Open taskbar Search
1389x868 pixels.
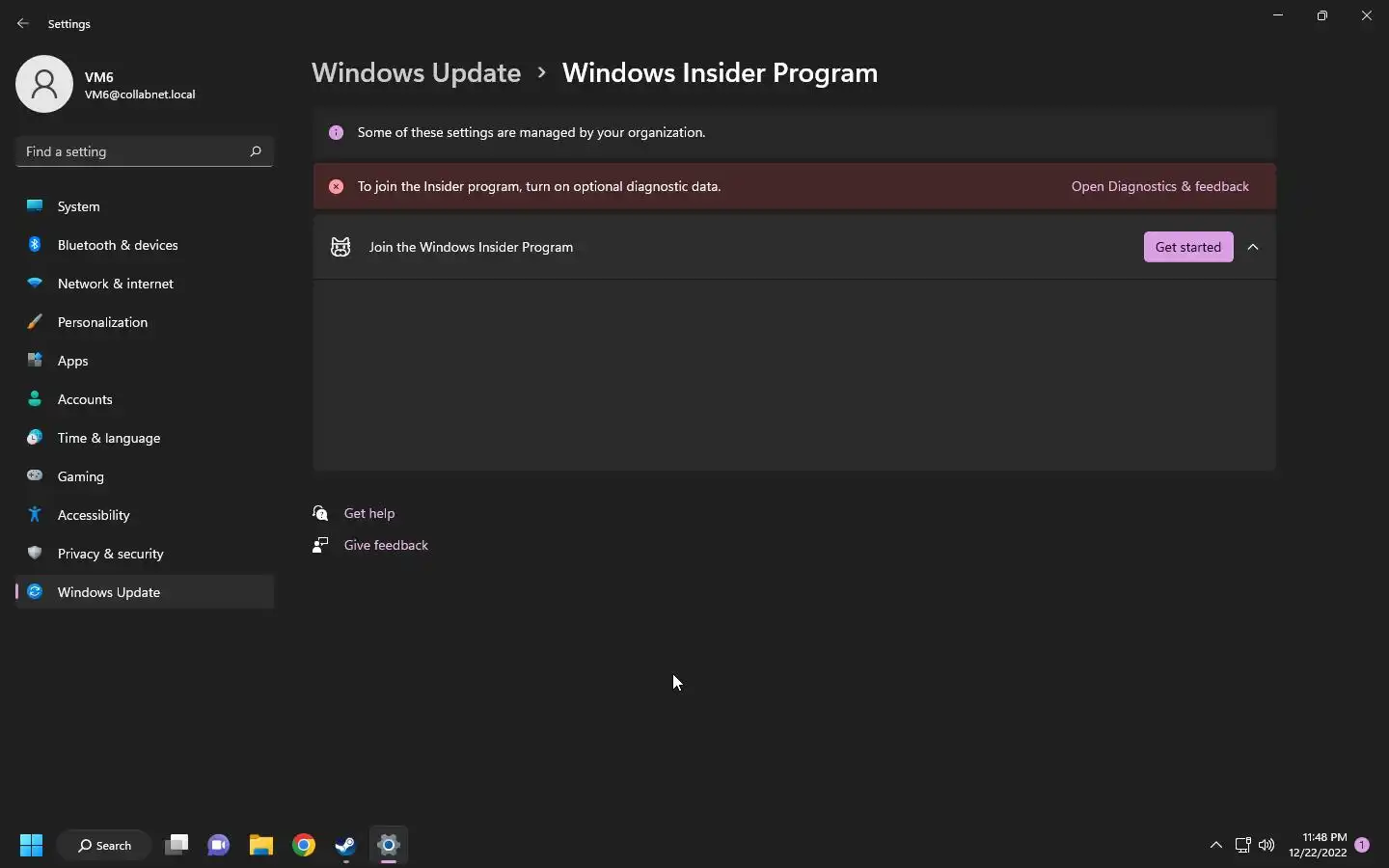(x=104, y=846)
